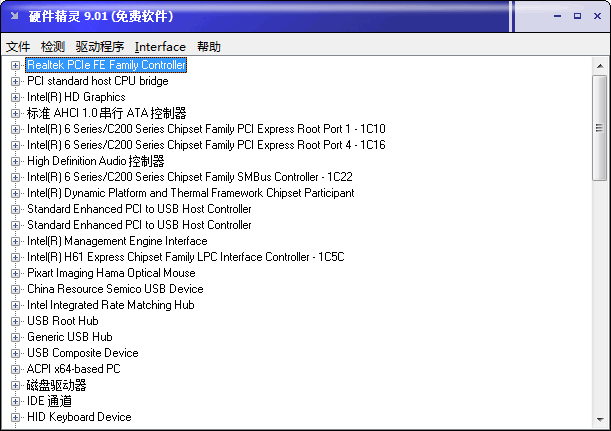The height and width of the screenshot is (431, 611).
Task: Expand China Resource Semico USB Device node
Action: (x=15, y=289)
